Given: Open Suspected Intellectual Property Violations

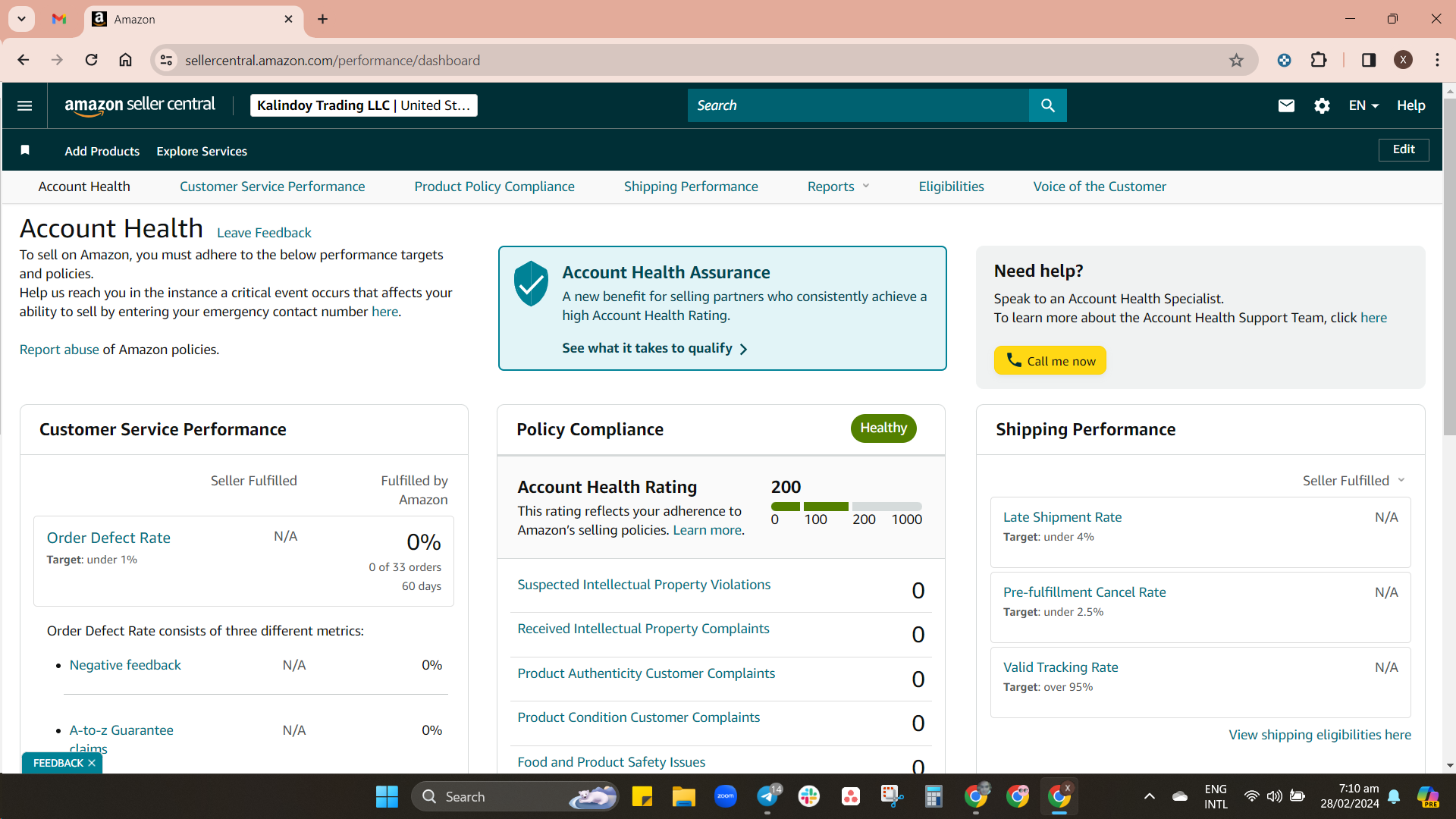Looking at the screenshot, I should pyautogui.click(x=644, y=585).
